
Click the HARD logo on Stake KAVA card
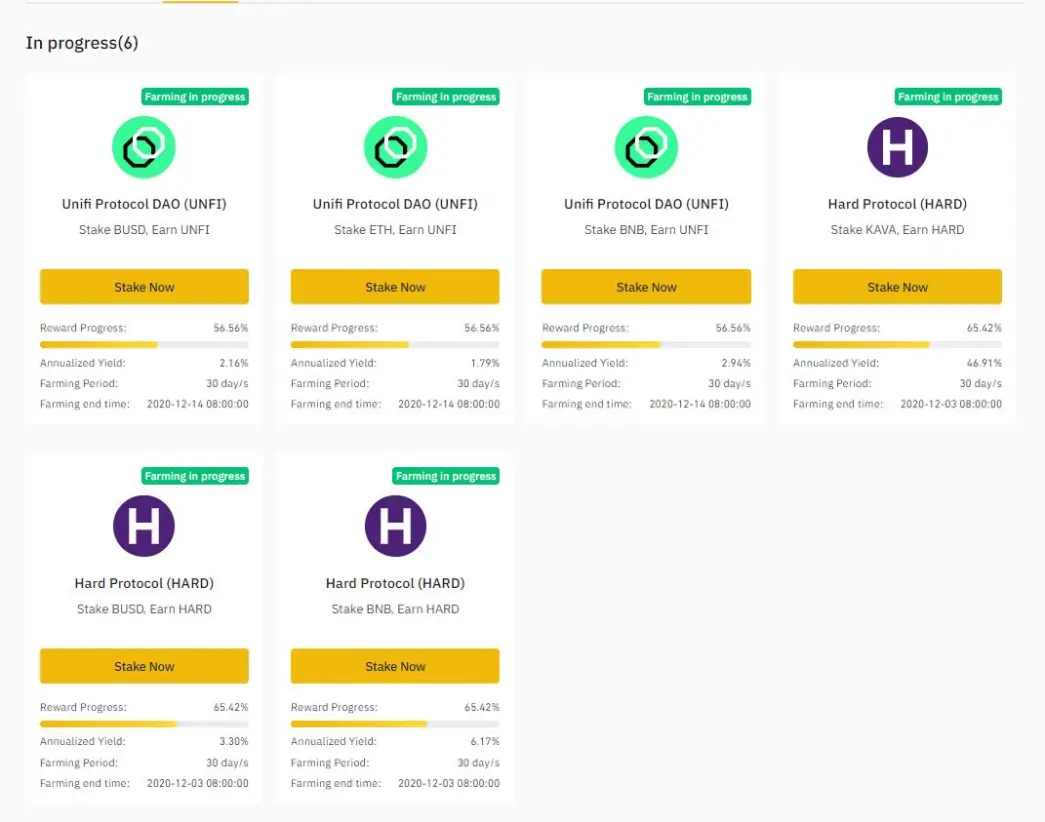pos(897,147)
